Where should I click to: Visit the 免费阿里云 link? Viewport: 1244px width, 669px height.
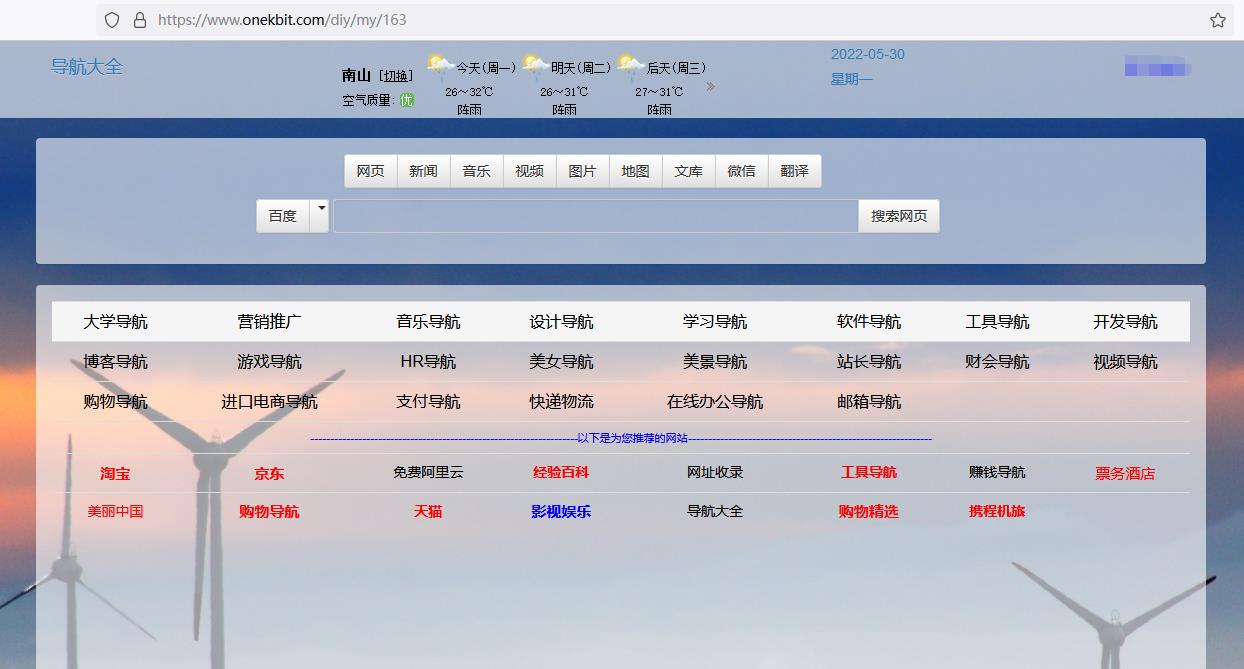pos(428,472)
